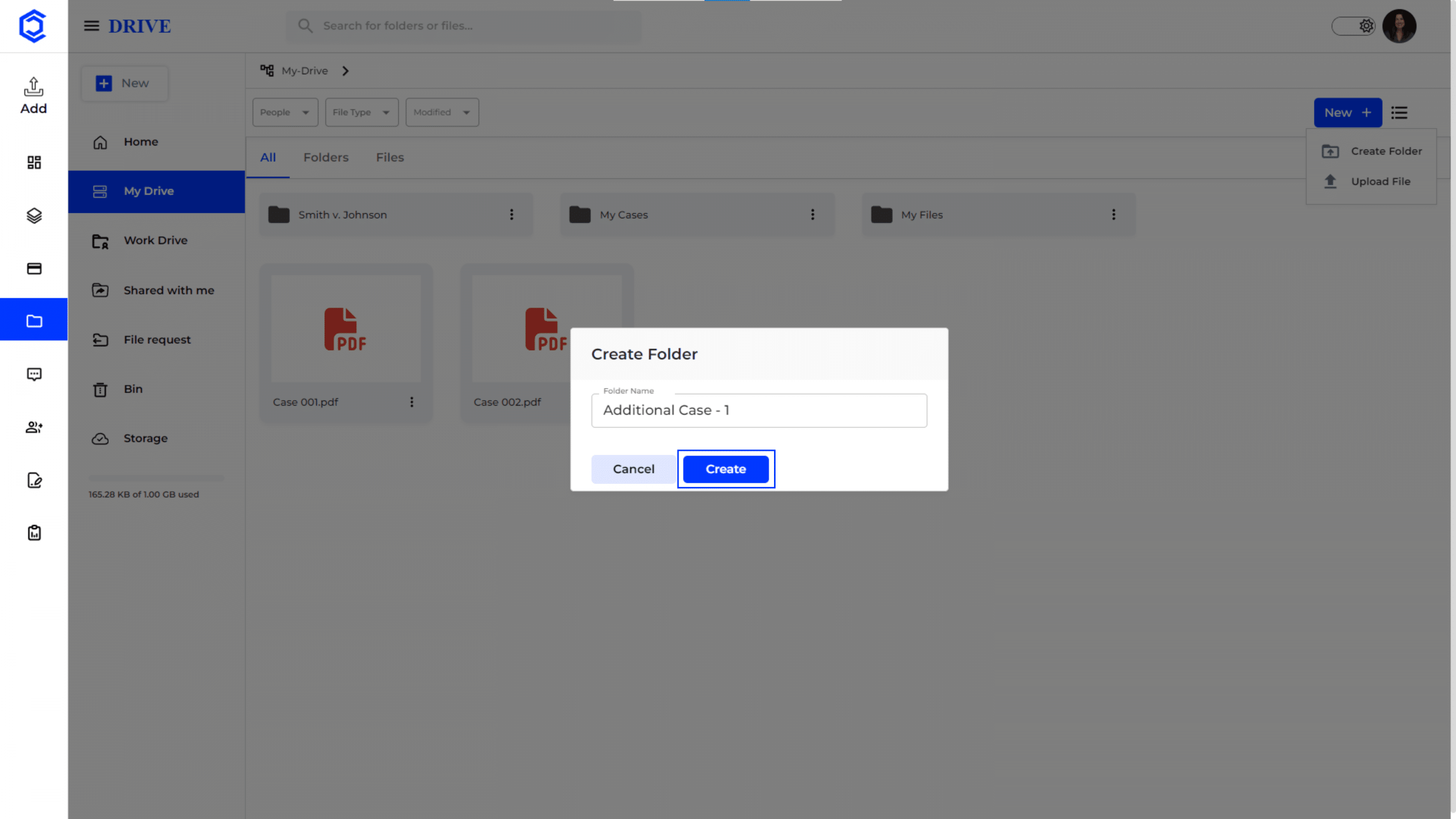
Task: Select Create Folder from the New menu
Action: point(1372,151)
